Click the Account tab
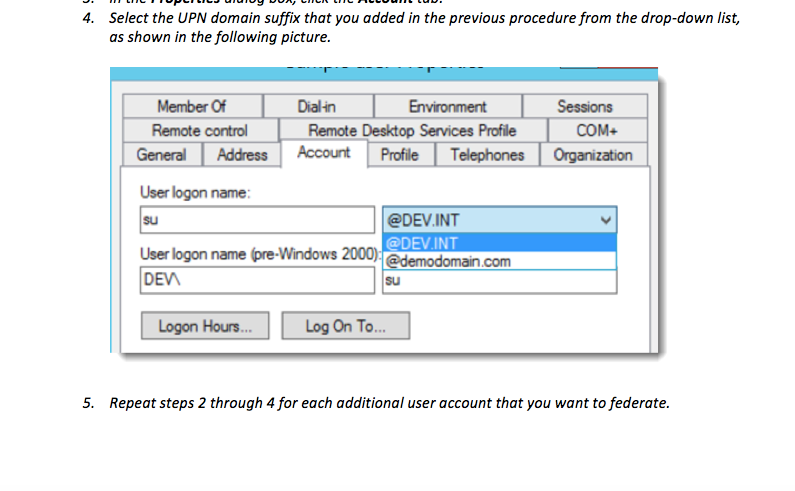Image resolution: width=795 pixels, height=491 pixels. click(323, 153)
